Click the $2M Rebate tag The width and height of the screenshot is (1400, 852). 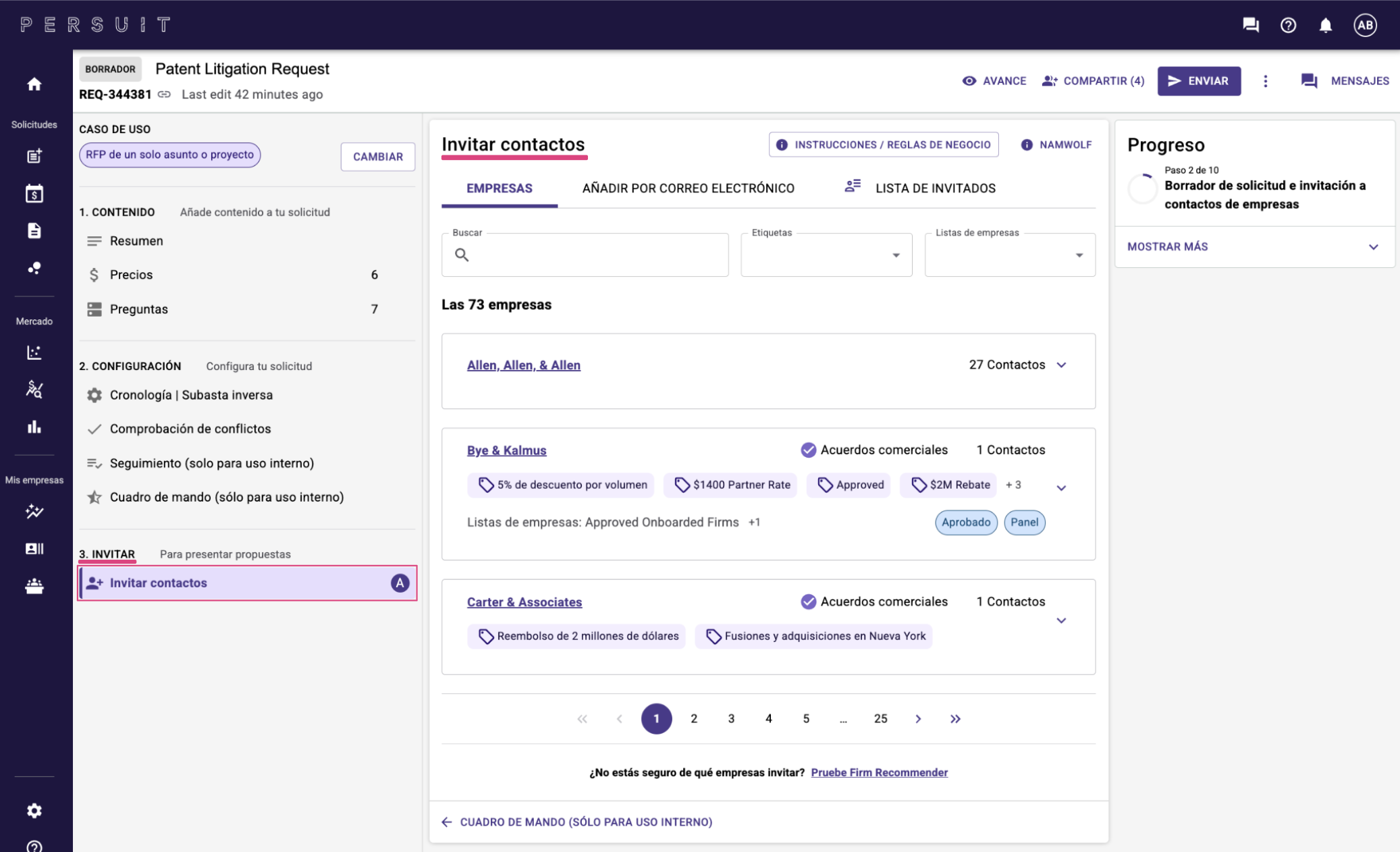(x=949, y=485)
